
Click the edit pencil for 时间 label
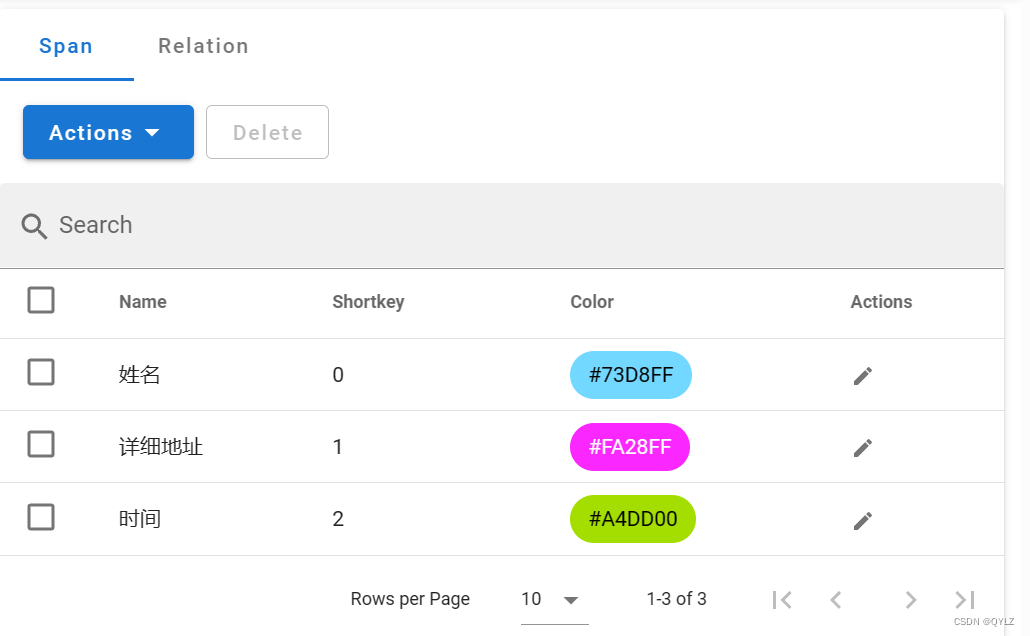tap(862, 520)
